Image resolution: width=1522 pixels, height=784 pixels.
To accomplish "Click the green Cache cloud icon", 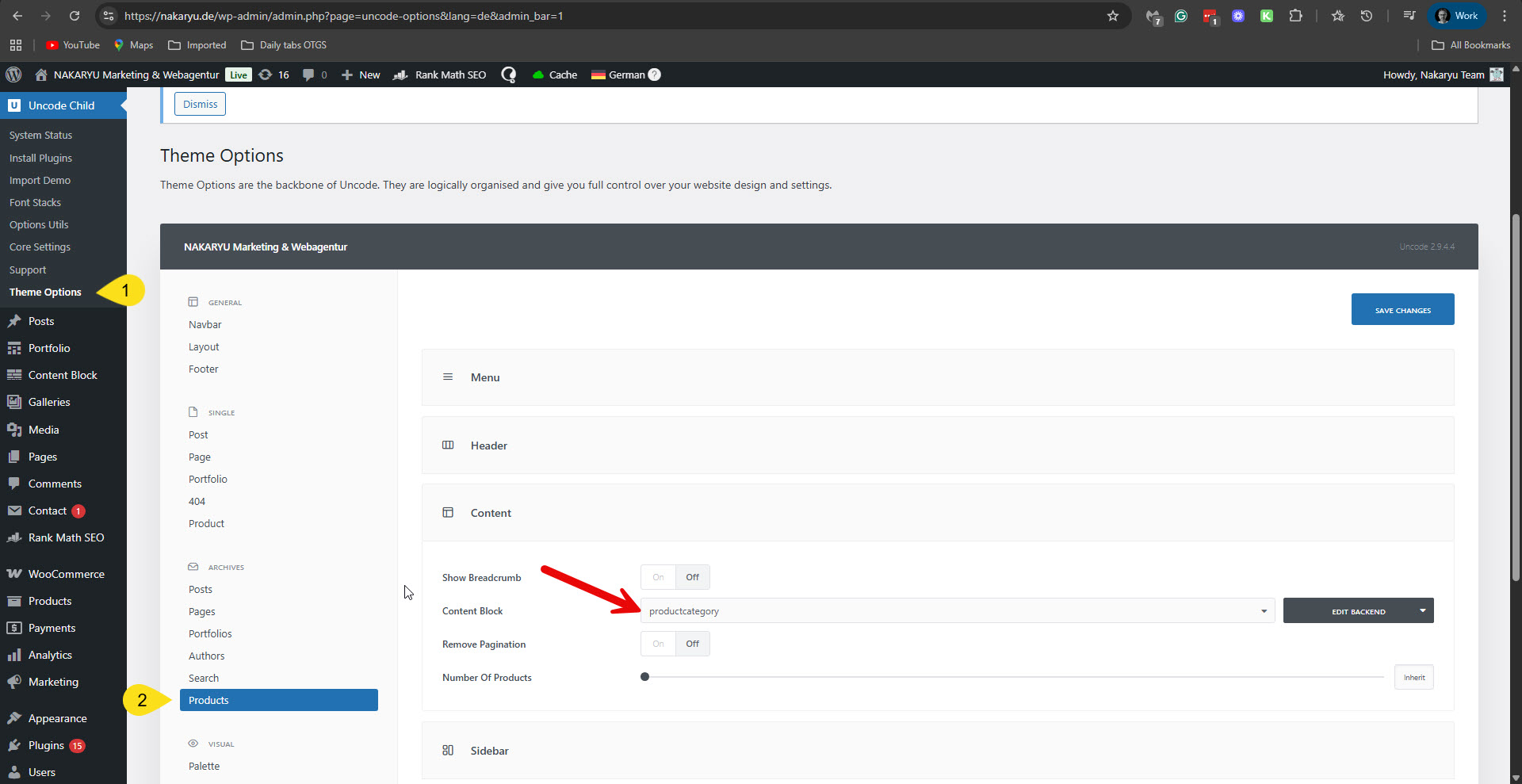I will pos(538,75).
